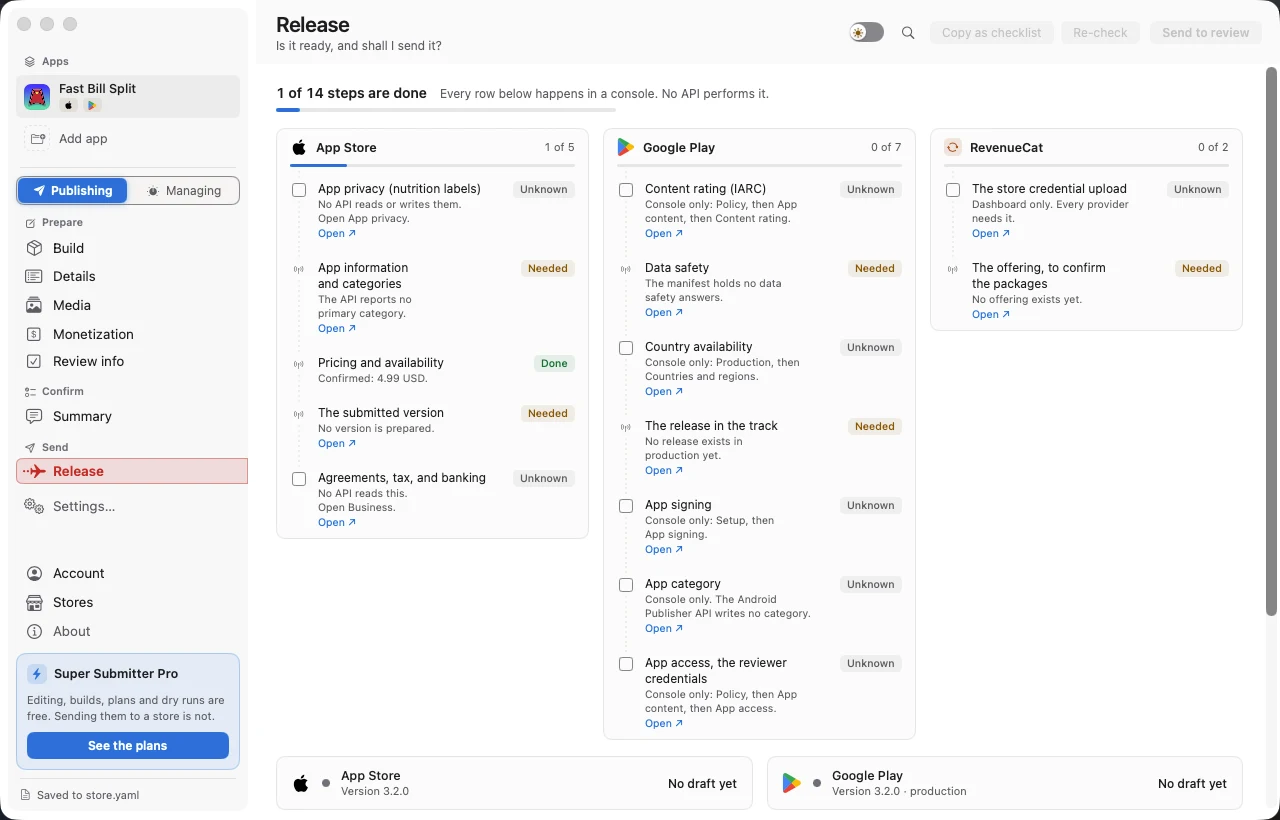The height and width of the screenshot is (820, 1280).
Task: Click the vertical scrollbar of Release page
Action: (1272, 340)
